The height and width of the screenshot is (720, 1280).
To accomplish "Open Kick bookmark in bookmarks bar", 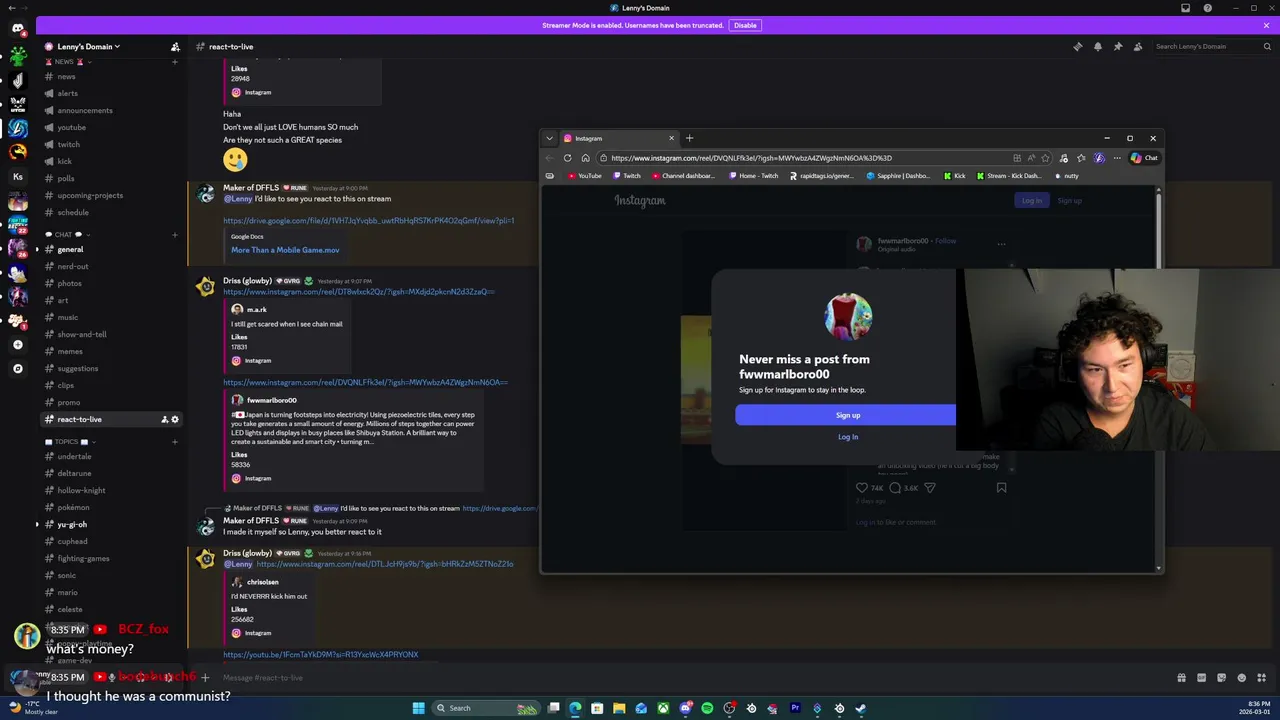I will click(x=955, y=176).
